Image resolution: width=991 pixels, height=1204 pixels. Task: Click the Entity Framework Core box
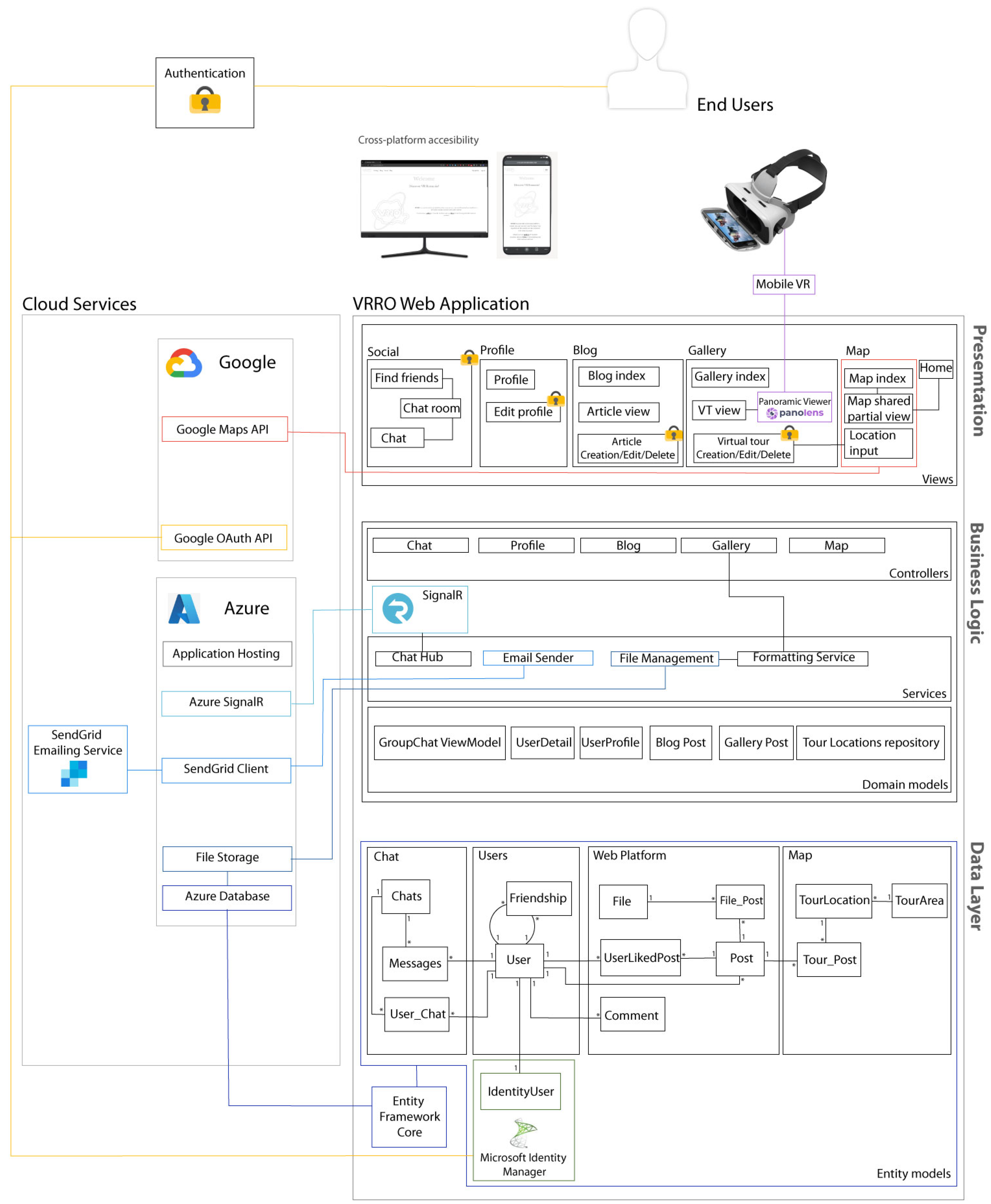(409, 1117)
